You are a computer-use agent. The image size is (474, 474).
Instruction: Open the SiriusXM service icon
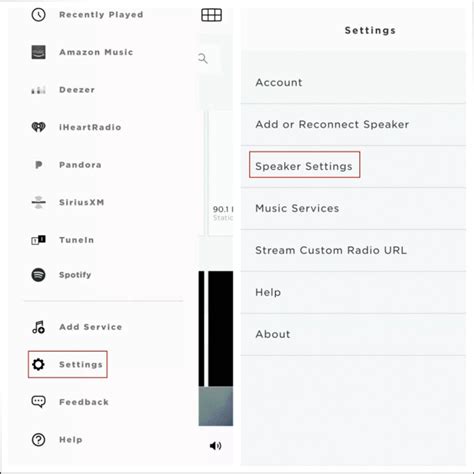[x=38, y=202]
